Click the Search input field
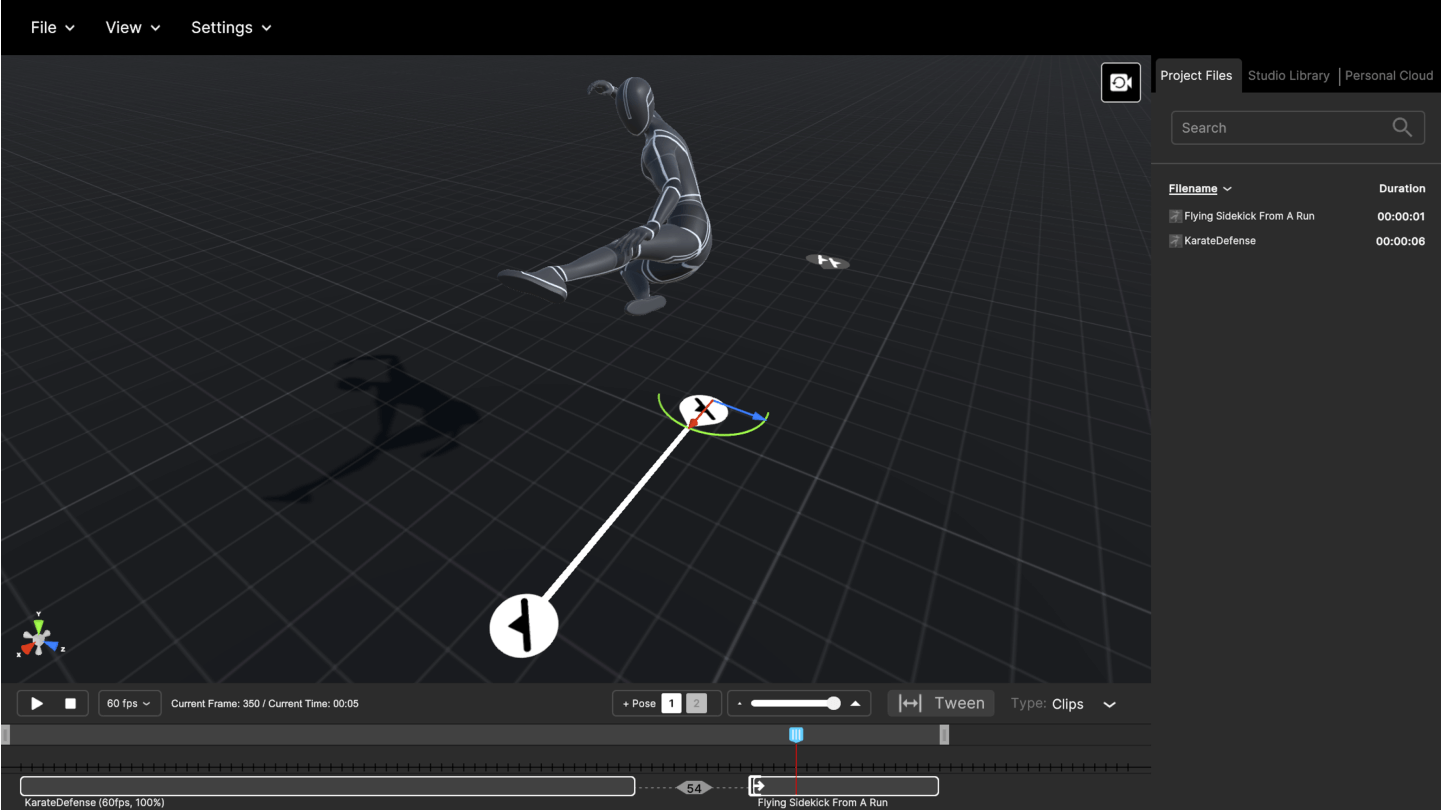This screenshot has height=810, width=1441. (1280, 127)
